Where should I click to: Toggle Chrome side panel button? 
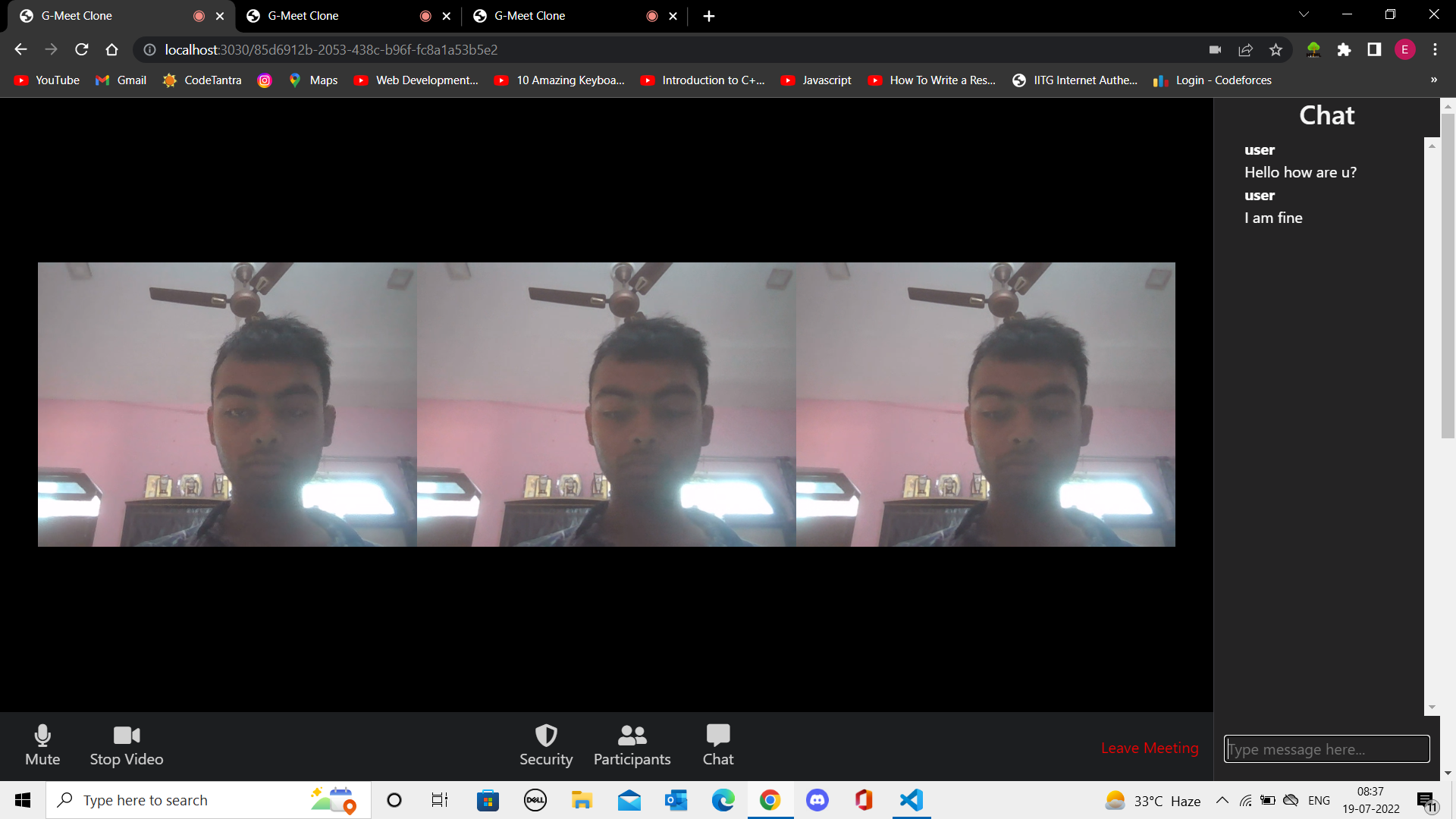[1374, 50]
